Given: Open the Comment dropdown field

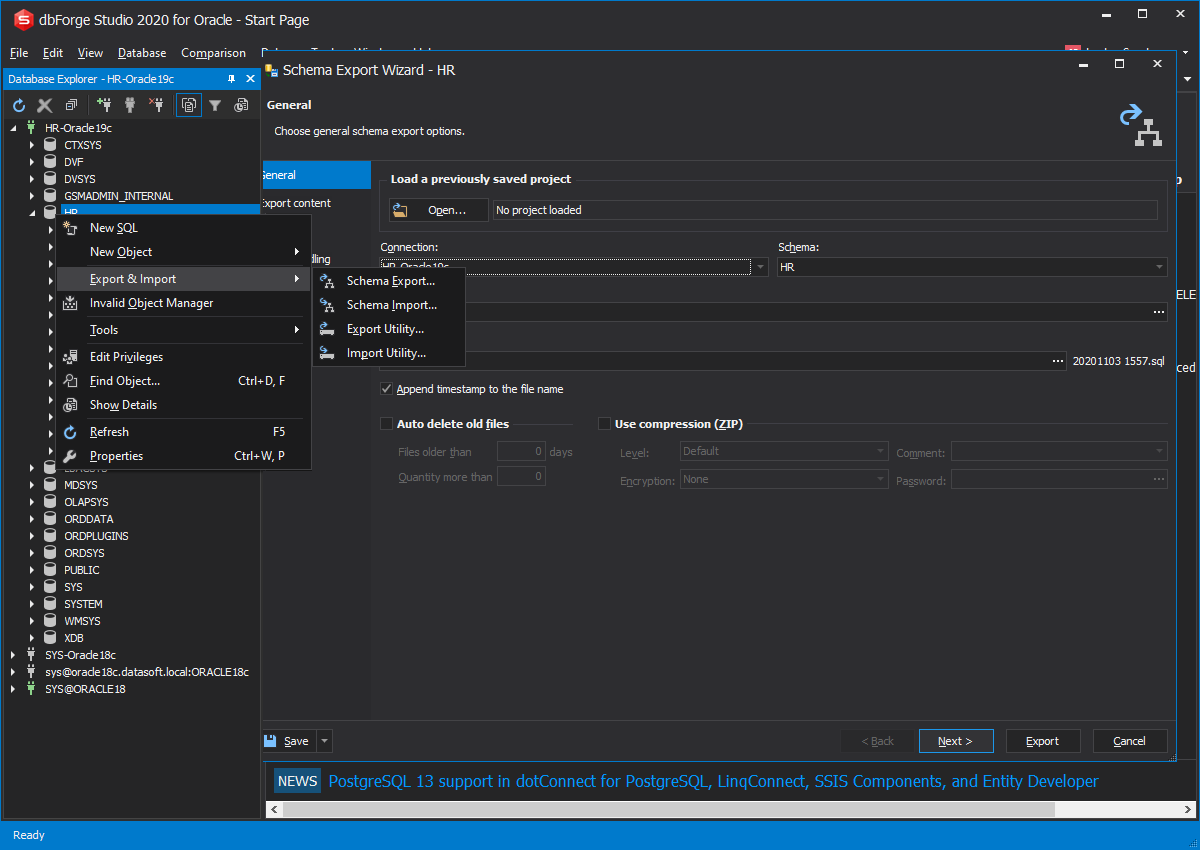Looking at the screenshot, I should [1059, 452].
